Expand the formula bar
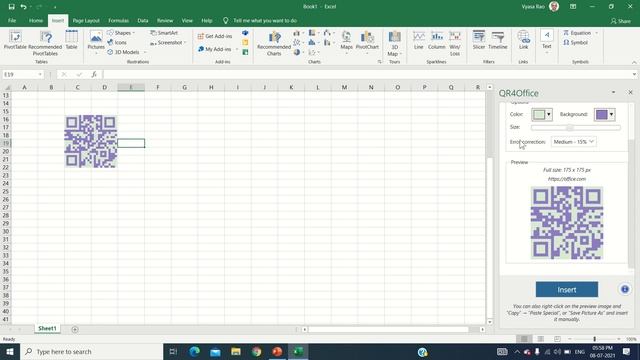The width and height of the screenshot is (640, 360). [634, 74]
